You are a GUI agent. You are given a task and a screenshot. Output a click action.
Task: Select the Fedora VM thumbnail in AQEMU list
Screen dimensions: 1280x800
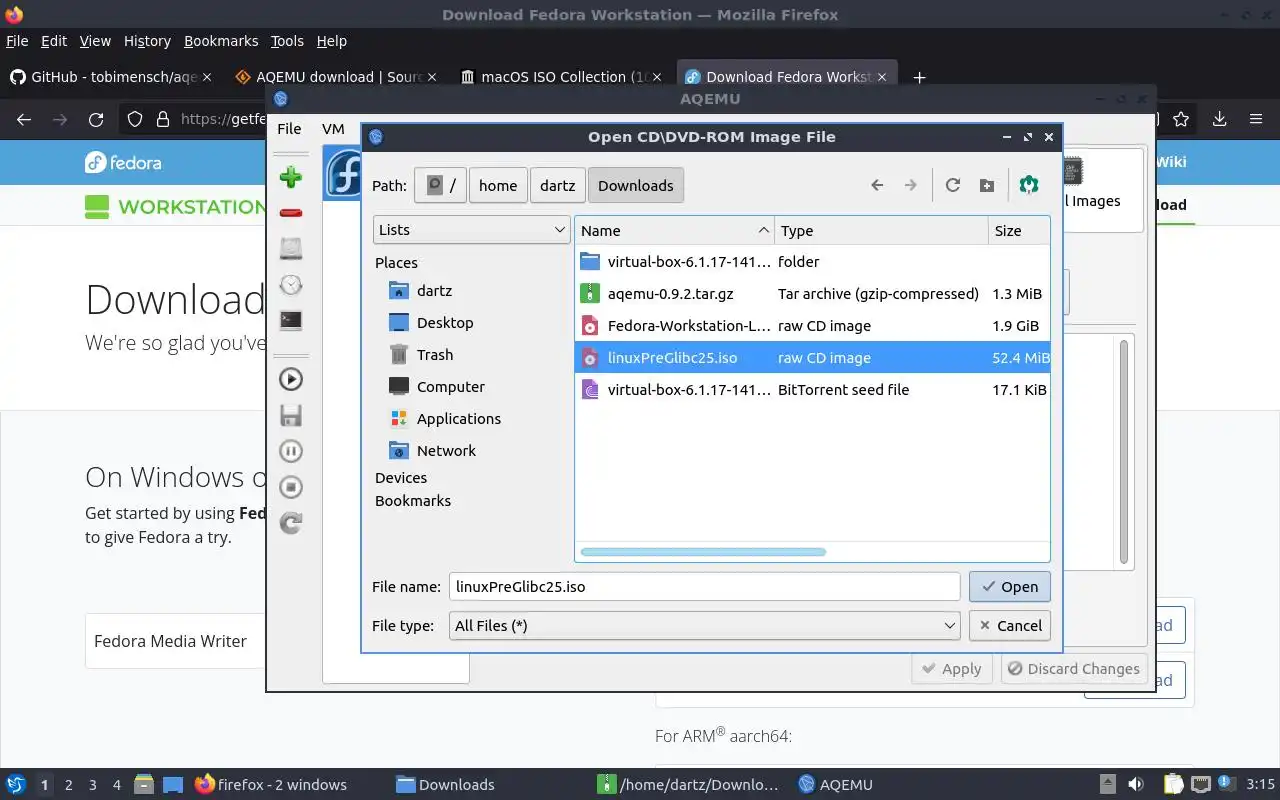click(x=343, y=172)
